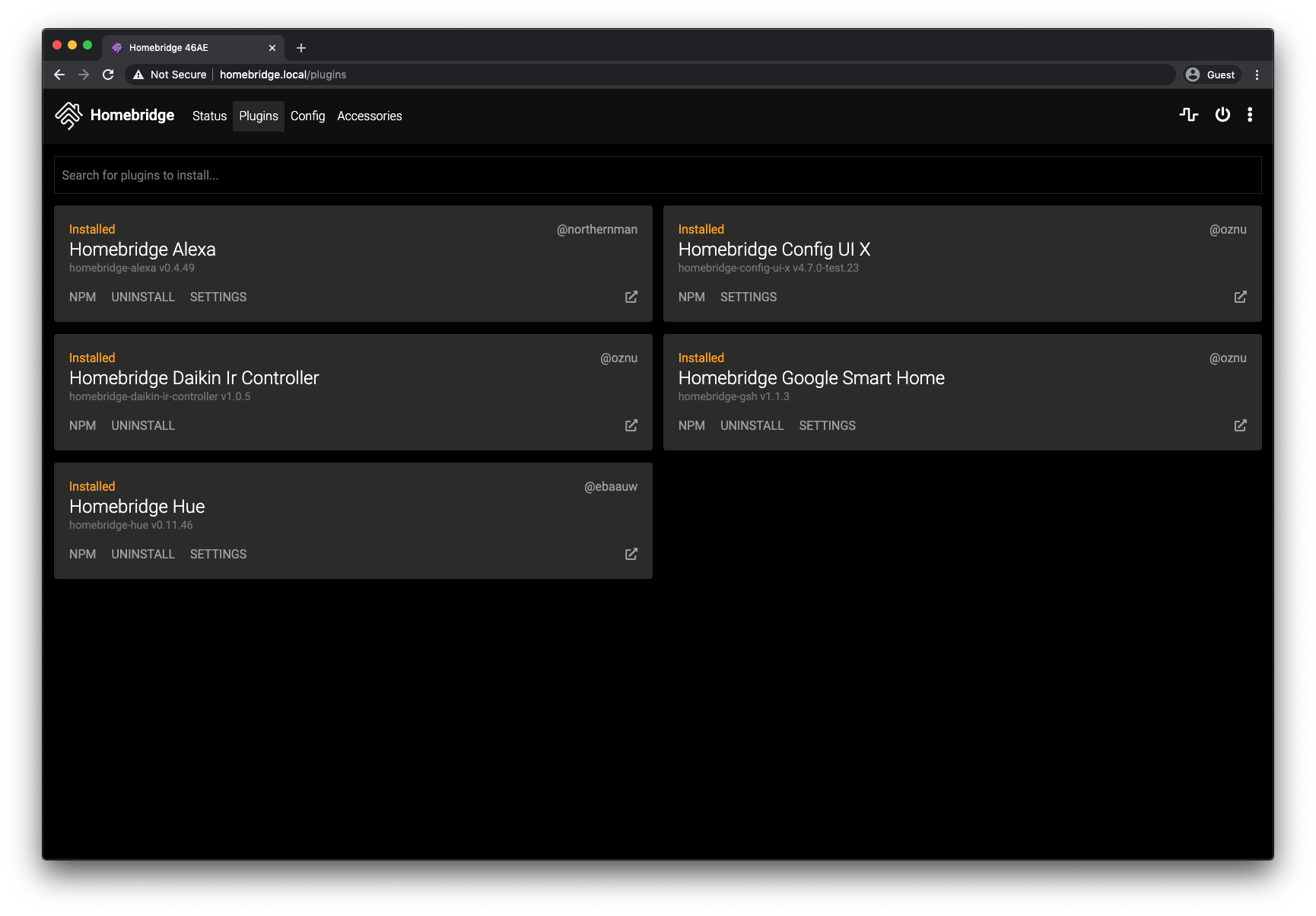The image size is (1316, 916).
Task: Go back with the browser back arrow
Action: [x=59, y=75]
